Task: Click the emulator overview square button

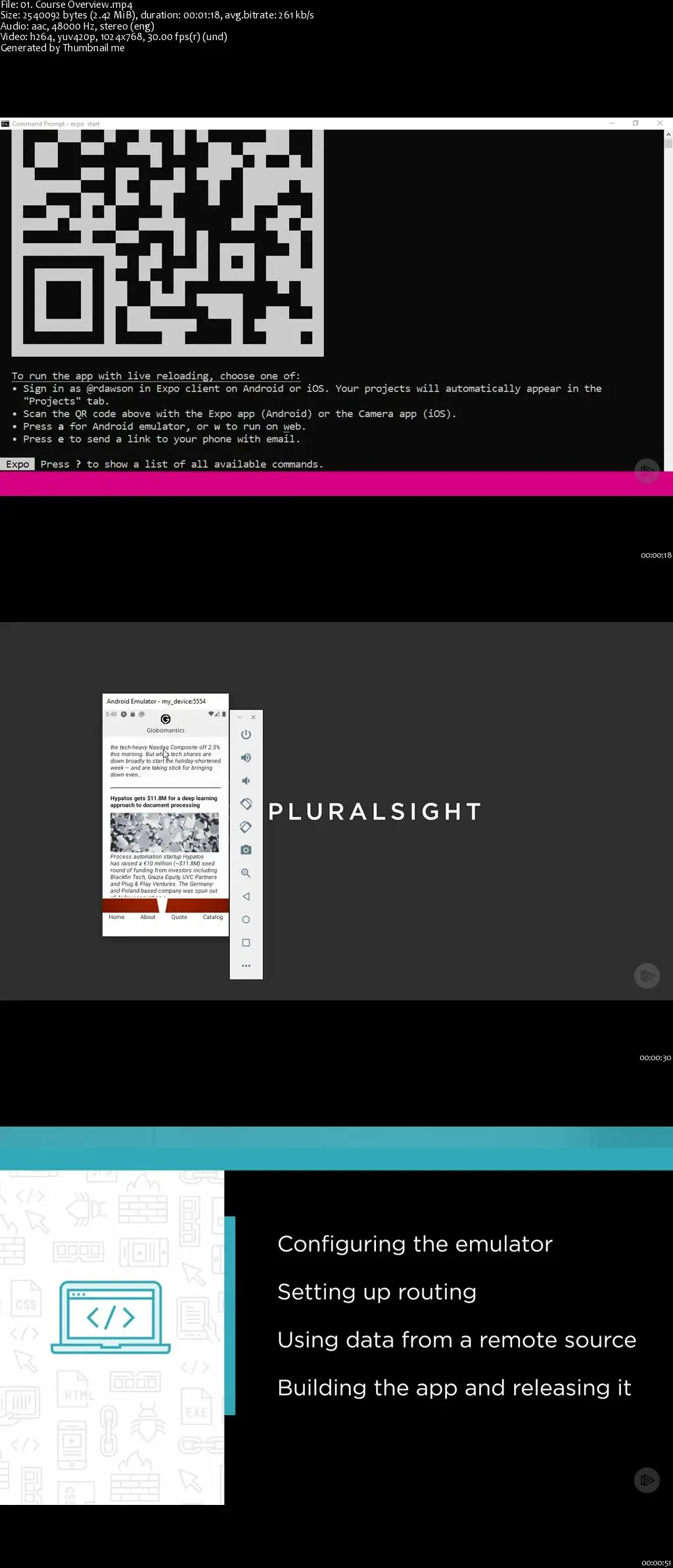Action: [x=246, y=943]
